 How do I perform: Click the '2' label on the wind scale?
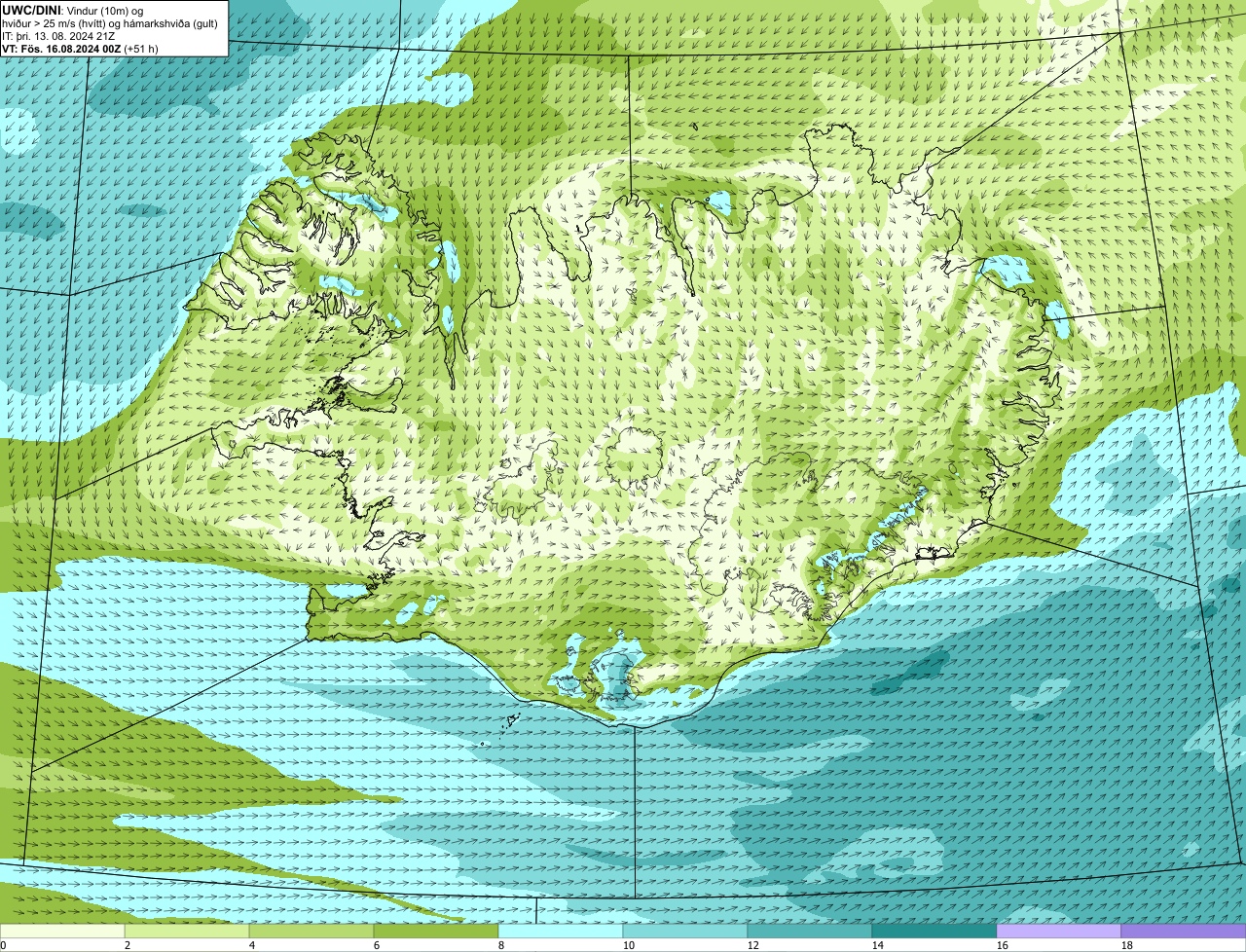pyautogui.click(x=128, y=945)
